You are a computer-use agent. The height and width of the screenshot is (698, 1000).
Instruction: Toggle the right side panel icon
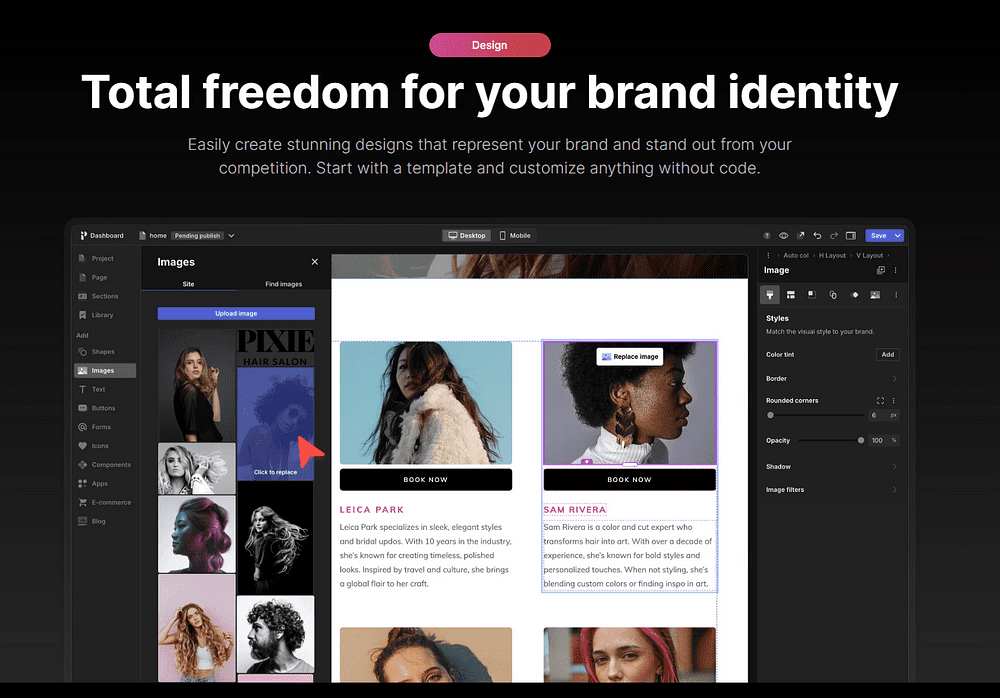click(x=851, y=235)
